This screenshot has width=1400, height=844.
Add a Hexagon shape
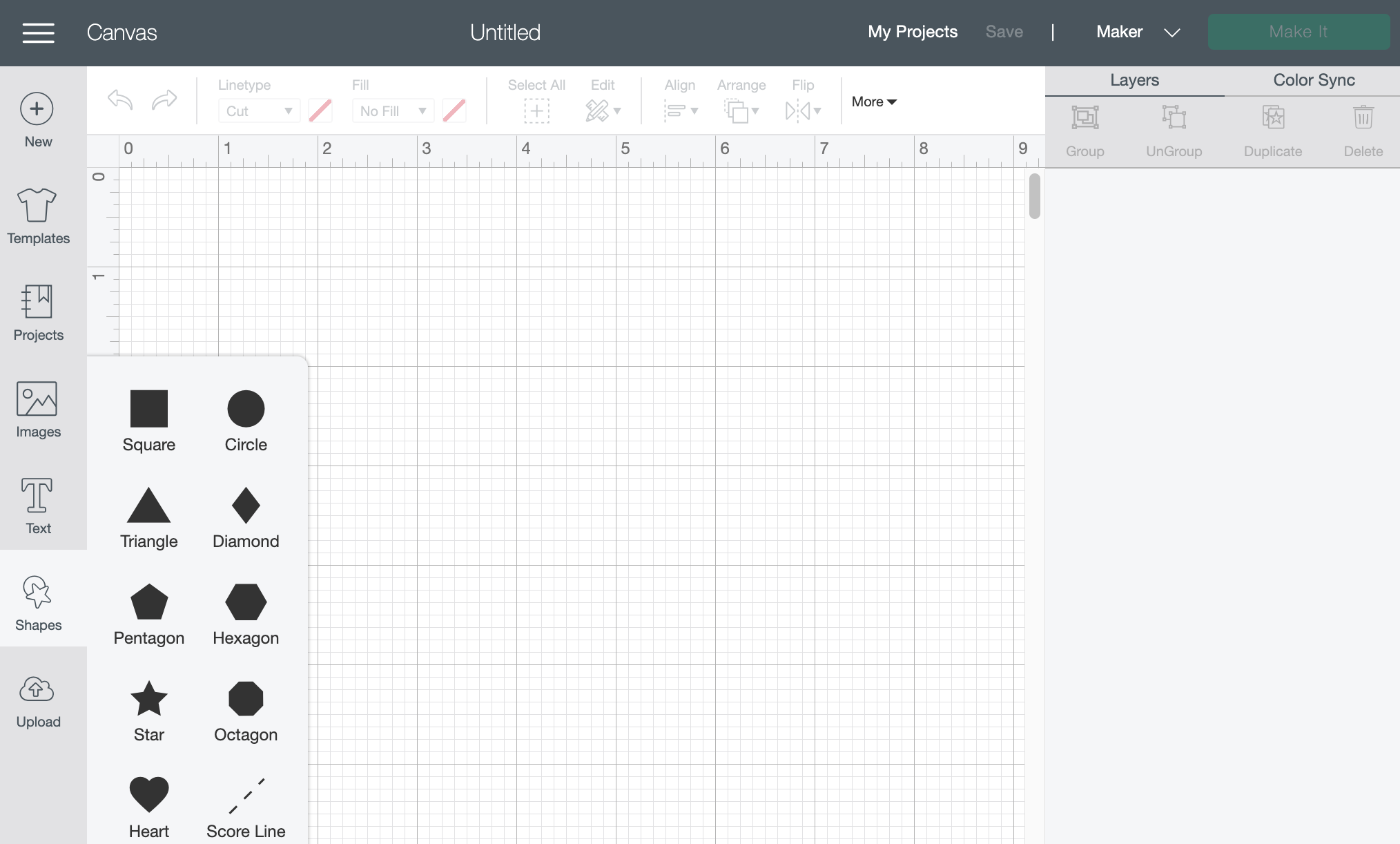pos(246,612)
